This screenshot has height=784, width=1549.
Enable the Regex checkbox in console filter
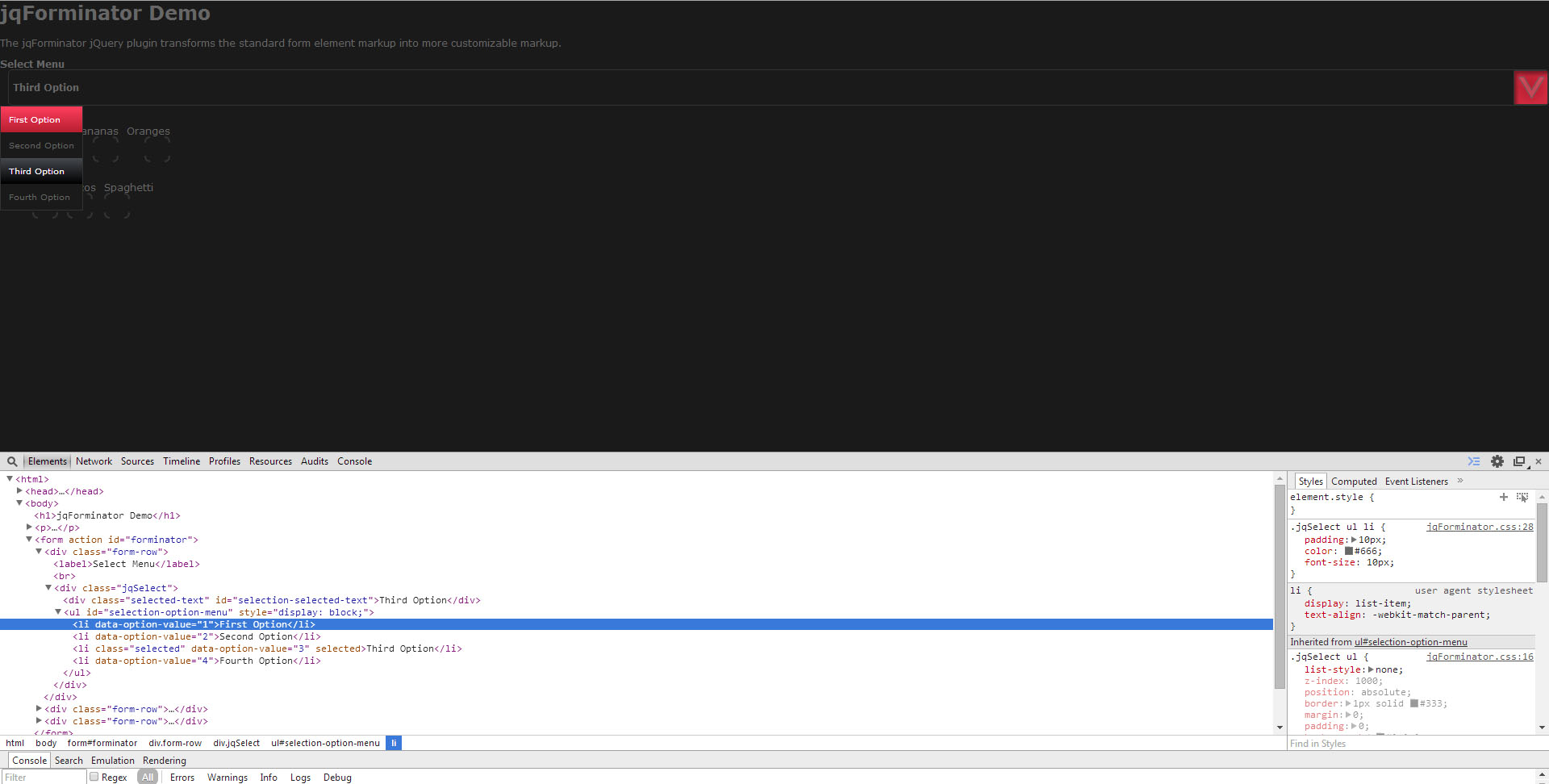pyautogui.click(x=94, y=778)
